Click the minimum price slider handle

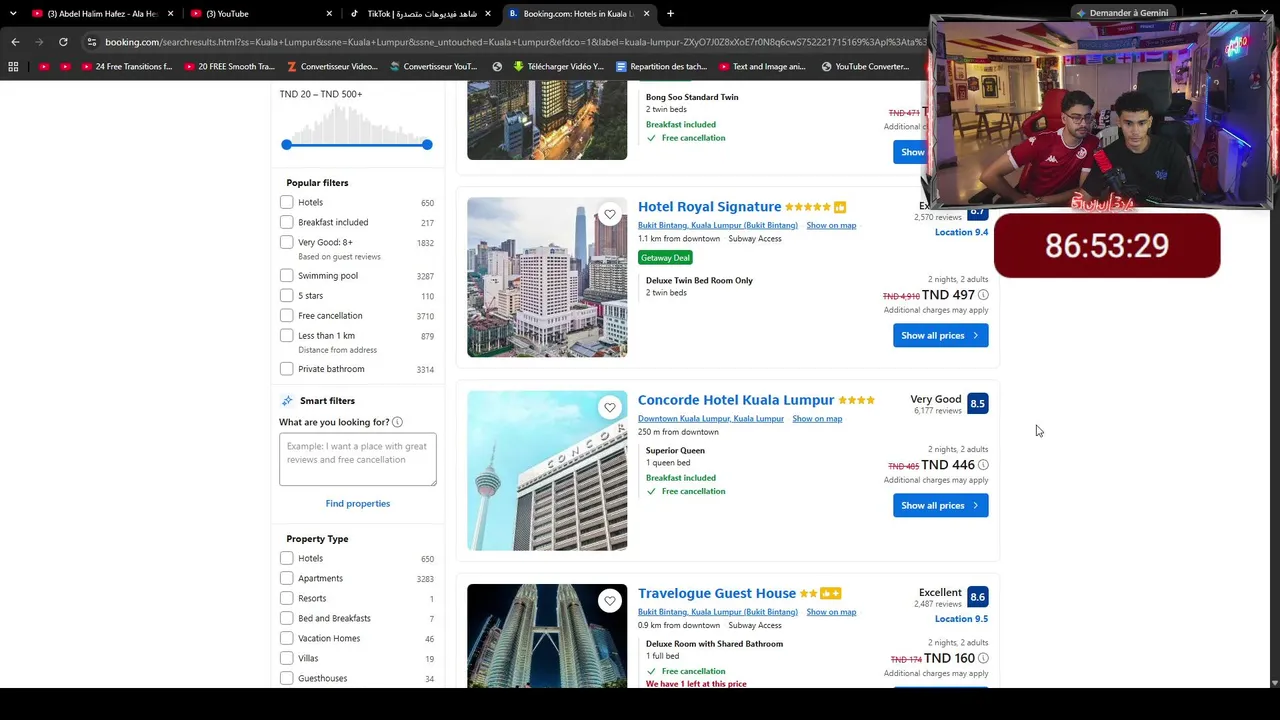point(287,145)
